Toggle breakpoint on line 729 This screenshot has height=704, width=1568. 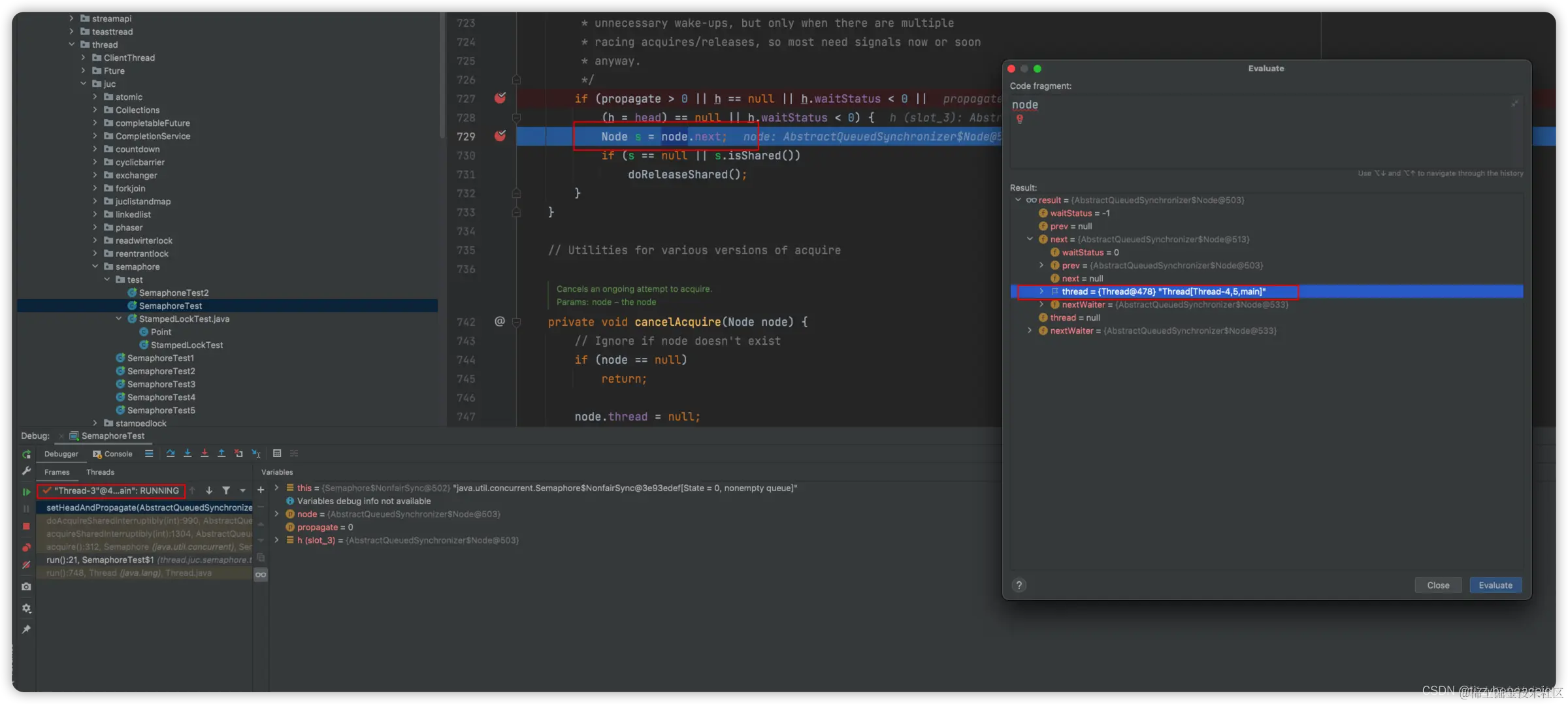(500, 136)
